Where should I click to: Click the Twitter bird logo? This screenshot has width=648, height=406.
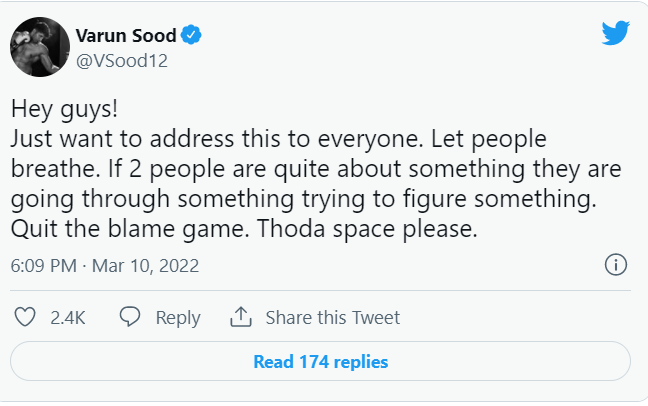[x=615, y=34]
